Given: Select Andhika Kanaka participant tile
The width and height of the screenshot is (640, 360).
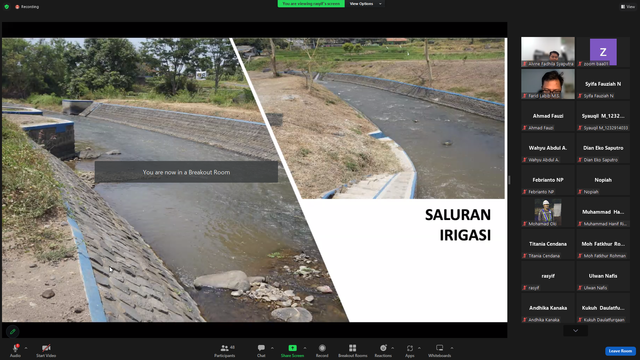Looking at the screenshot, I should coord(548,308).
